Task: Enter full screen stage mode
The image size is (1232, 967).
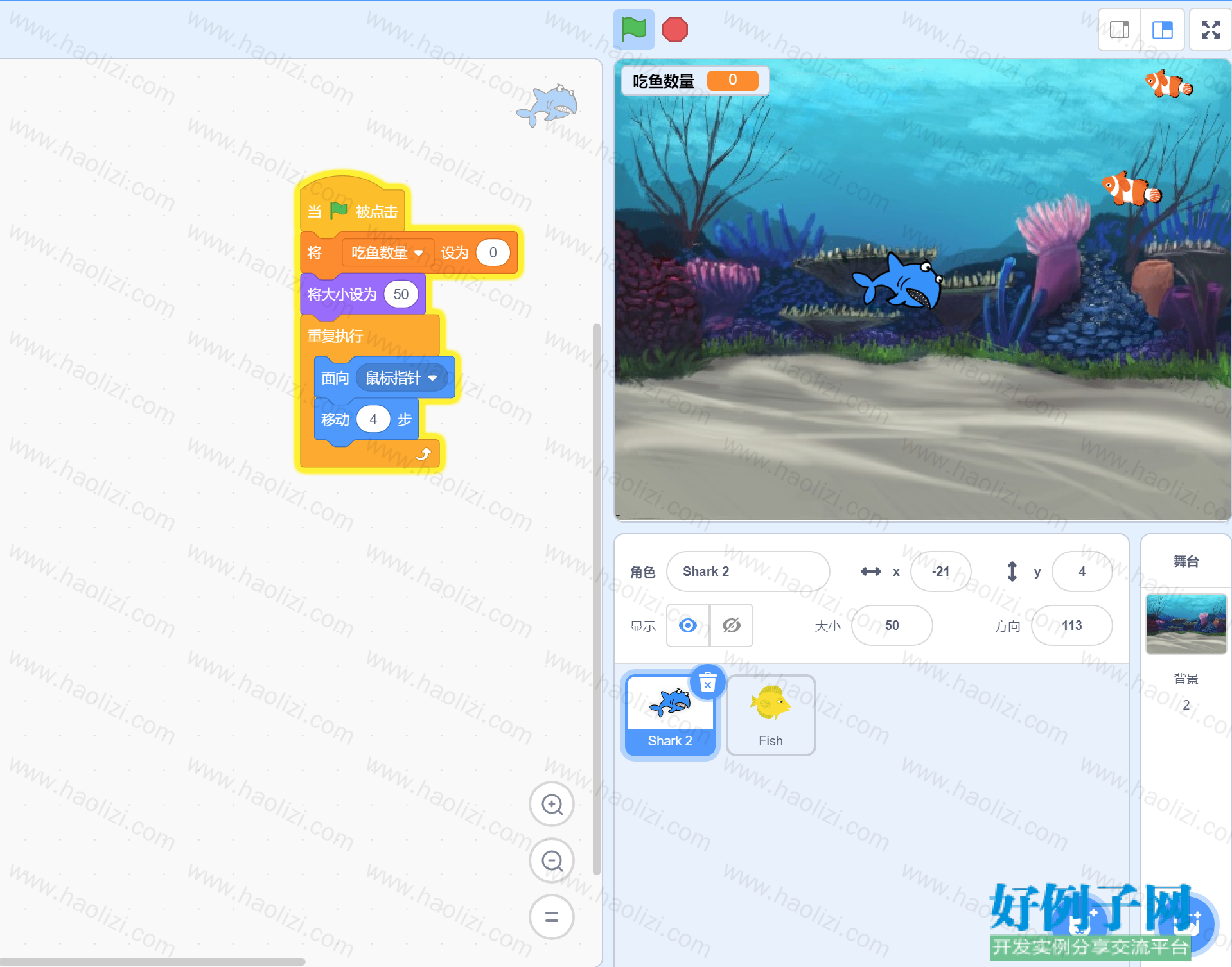Action: click(1211, 30)
